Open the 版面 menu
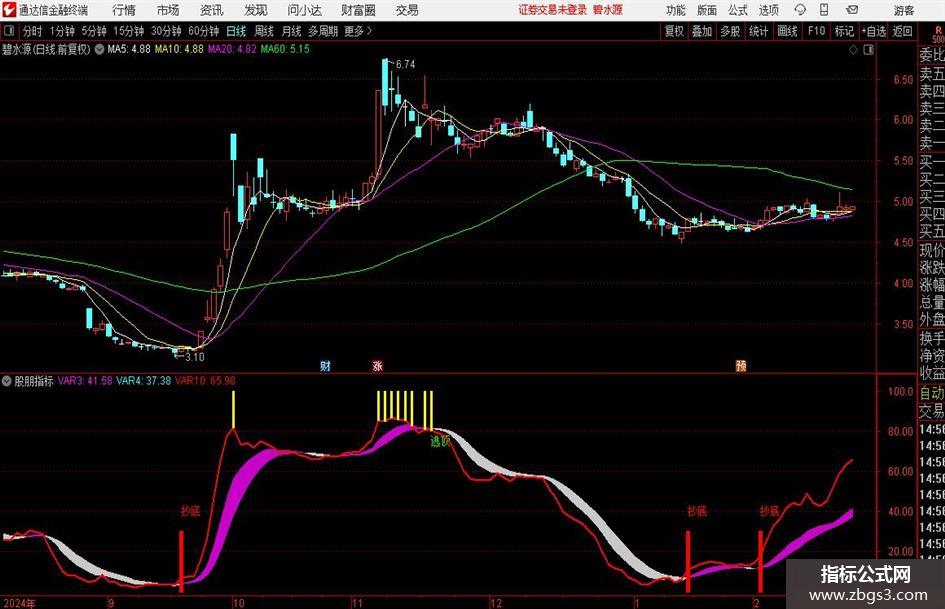 [707, 10]
